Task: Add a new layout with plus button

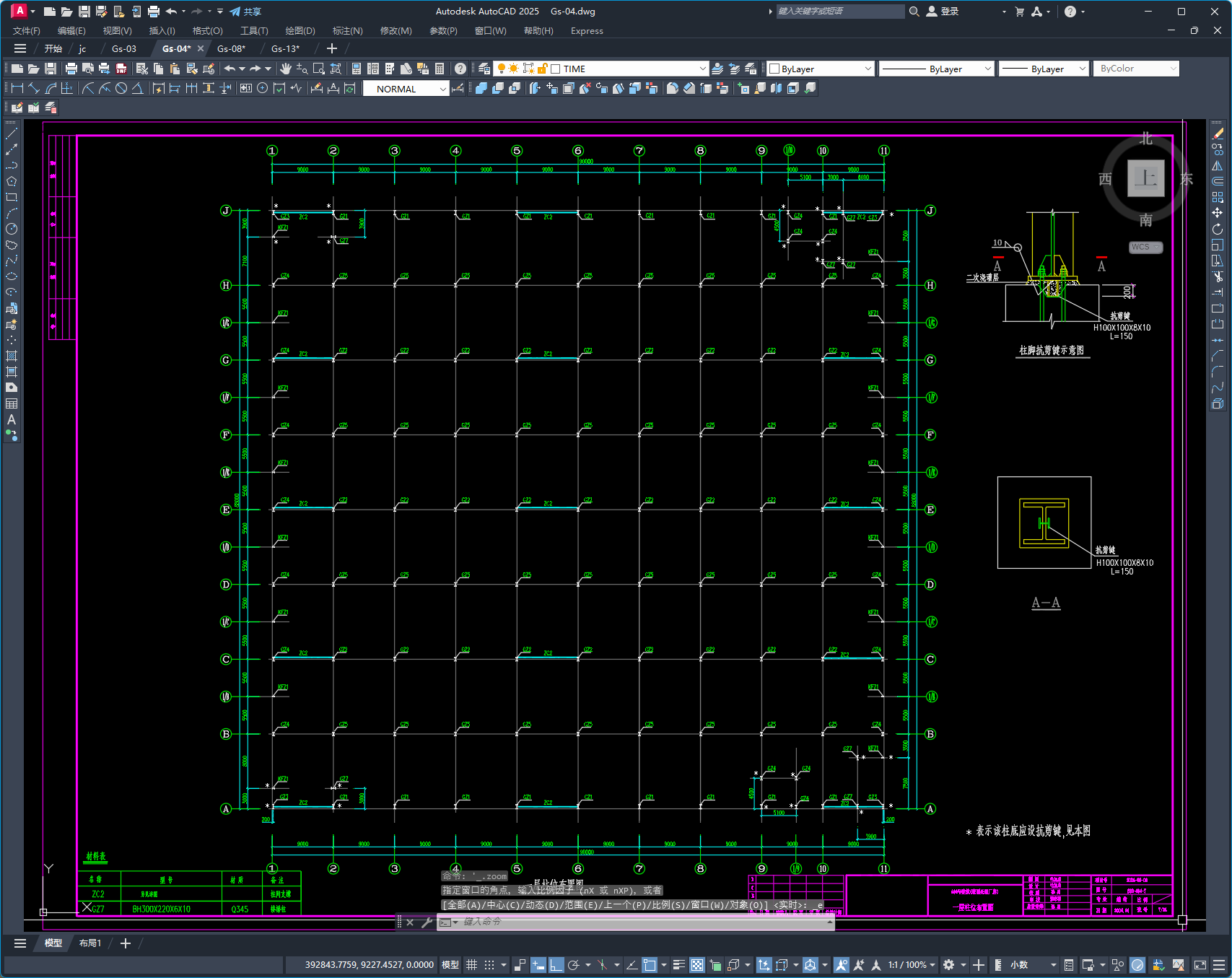Action: (126, 943)
